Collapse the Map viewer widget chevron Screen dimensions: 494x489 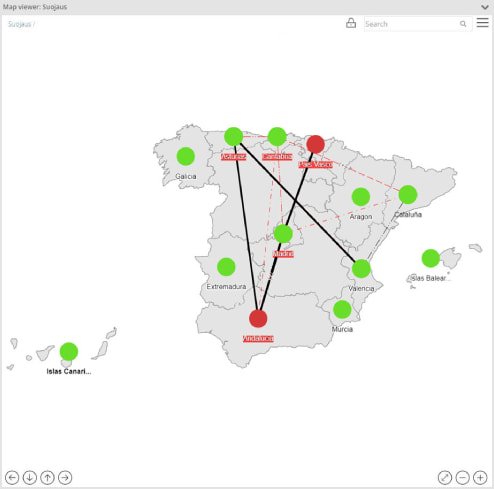coord(485,7)
